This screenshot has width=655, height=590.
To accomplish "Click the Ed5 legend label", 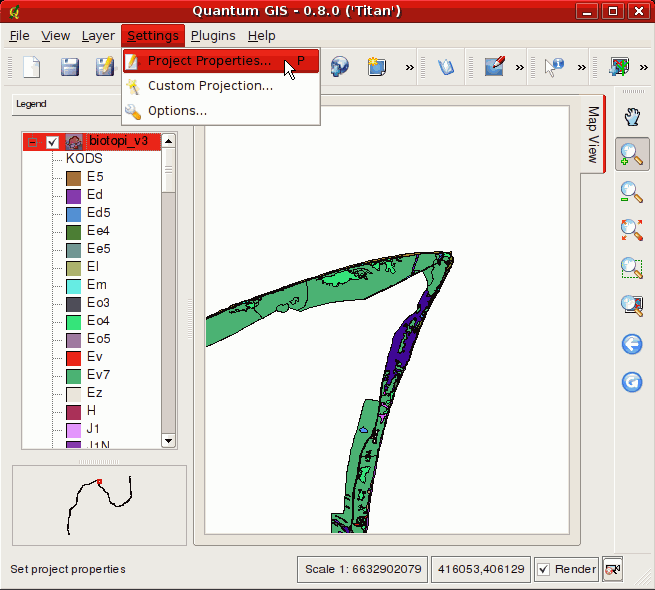I will (99, 213).
